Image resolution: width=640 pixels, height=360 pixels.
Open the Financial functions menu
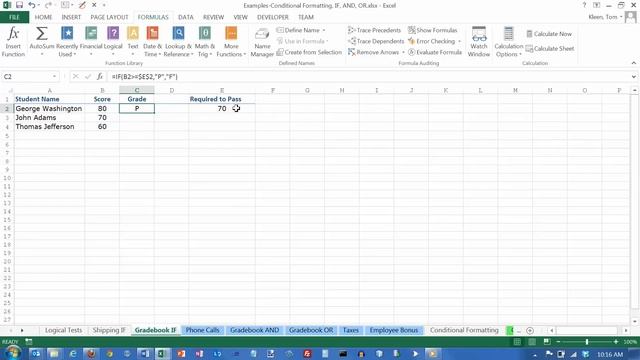[x=91, y=42]
